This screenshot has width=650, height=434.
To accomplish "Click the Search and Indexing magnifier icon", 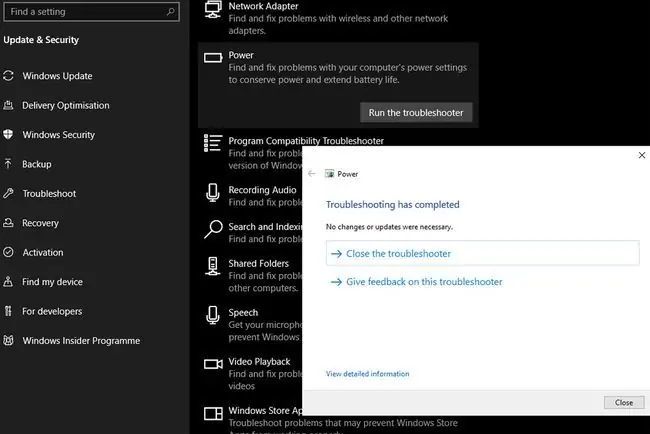I will tap(213, 229).
